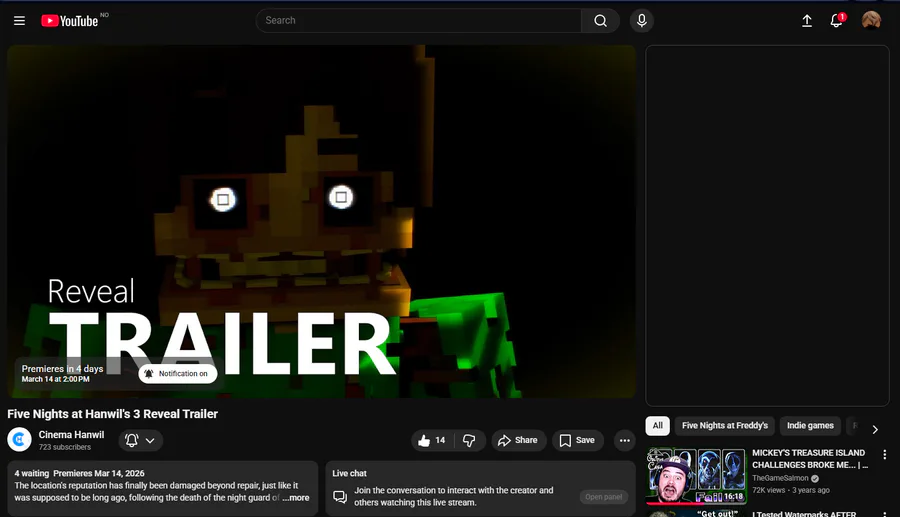Click the video player premiere area

click(321, 221)
